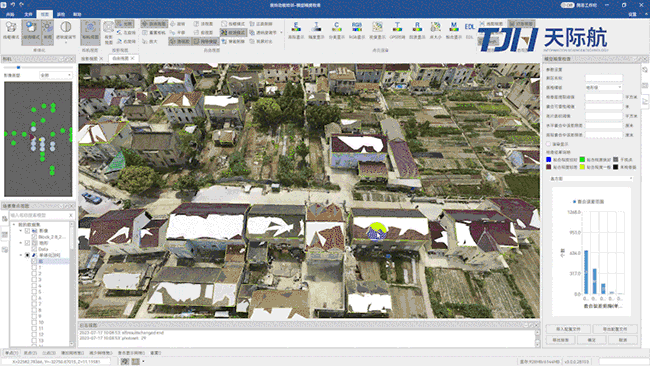Uncheck the Block_2.8.2 layer checkbox
Image resolution: width=650 pixels, height=366 pixels.
(x=34, y=237)
